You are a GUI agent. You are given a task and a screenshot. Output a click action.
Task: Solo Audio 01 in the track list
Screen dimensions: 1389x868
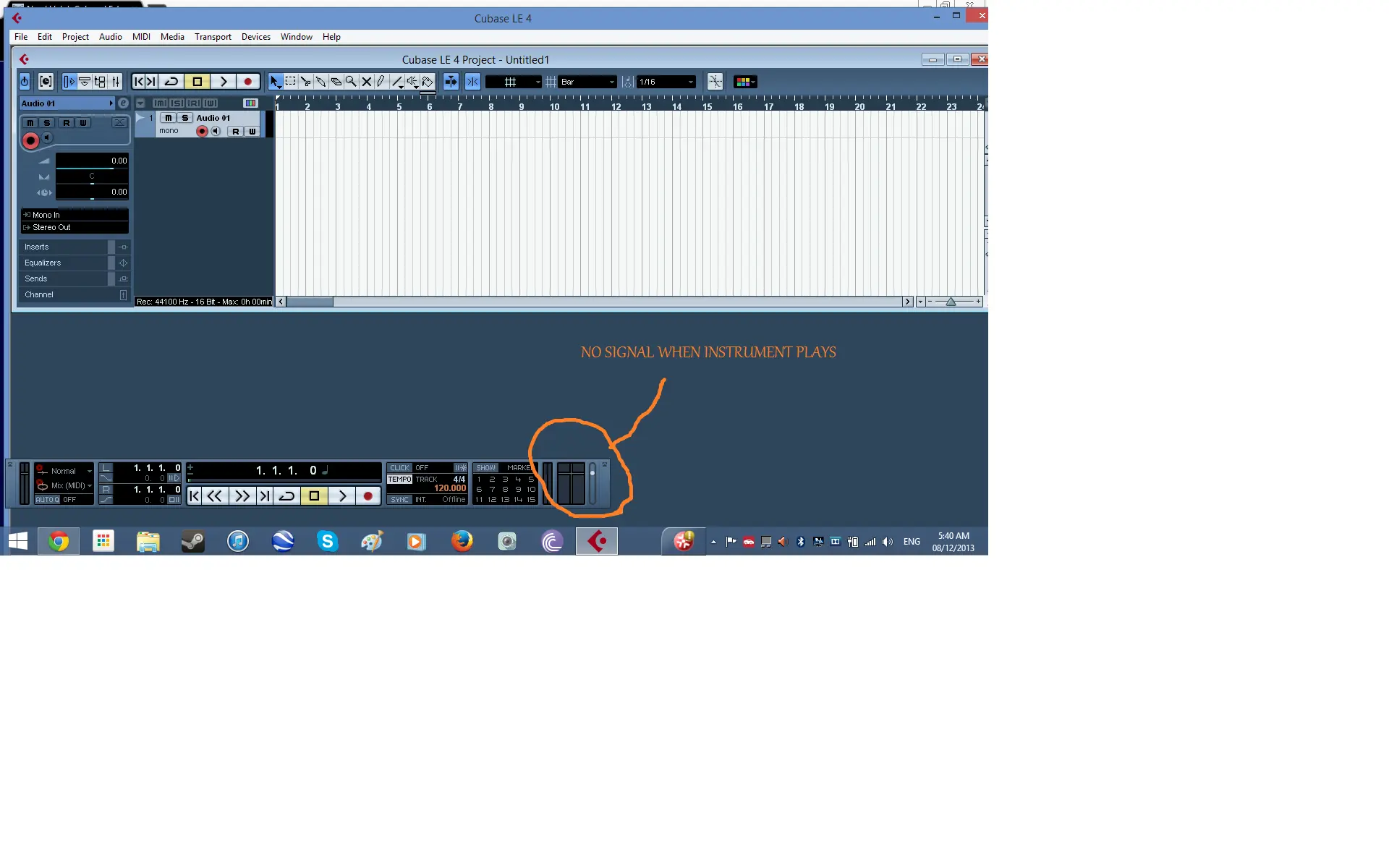tap(185, 118)
